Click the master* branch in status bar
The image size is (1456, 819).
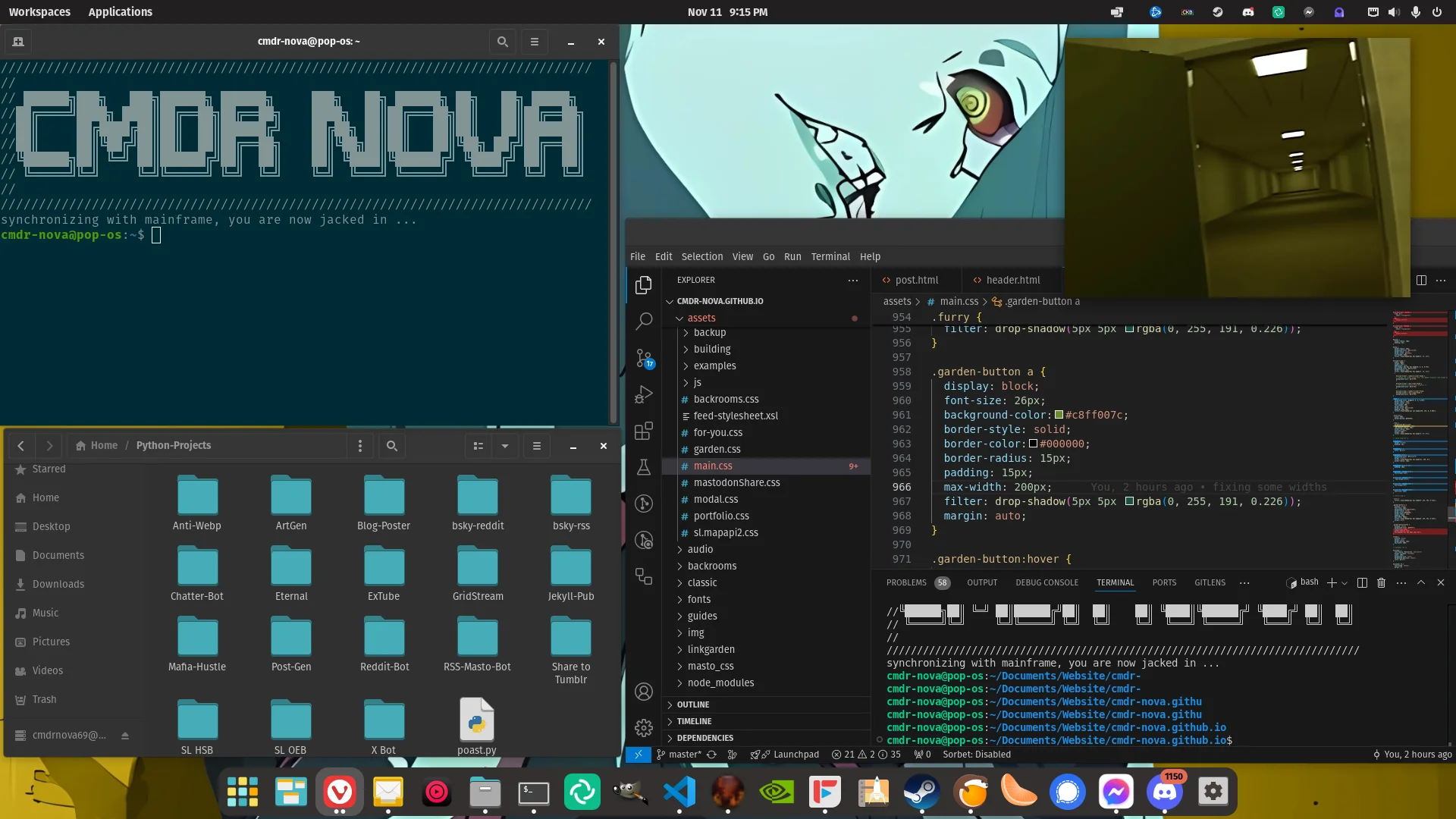pos(679,755)
